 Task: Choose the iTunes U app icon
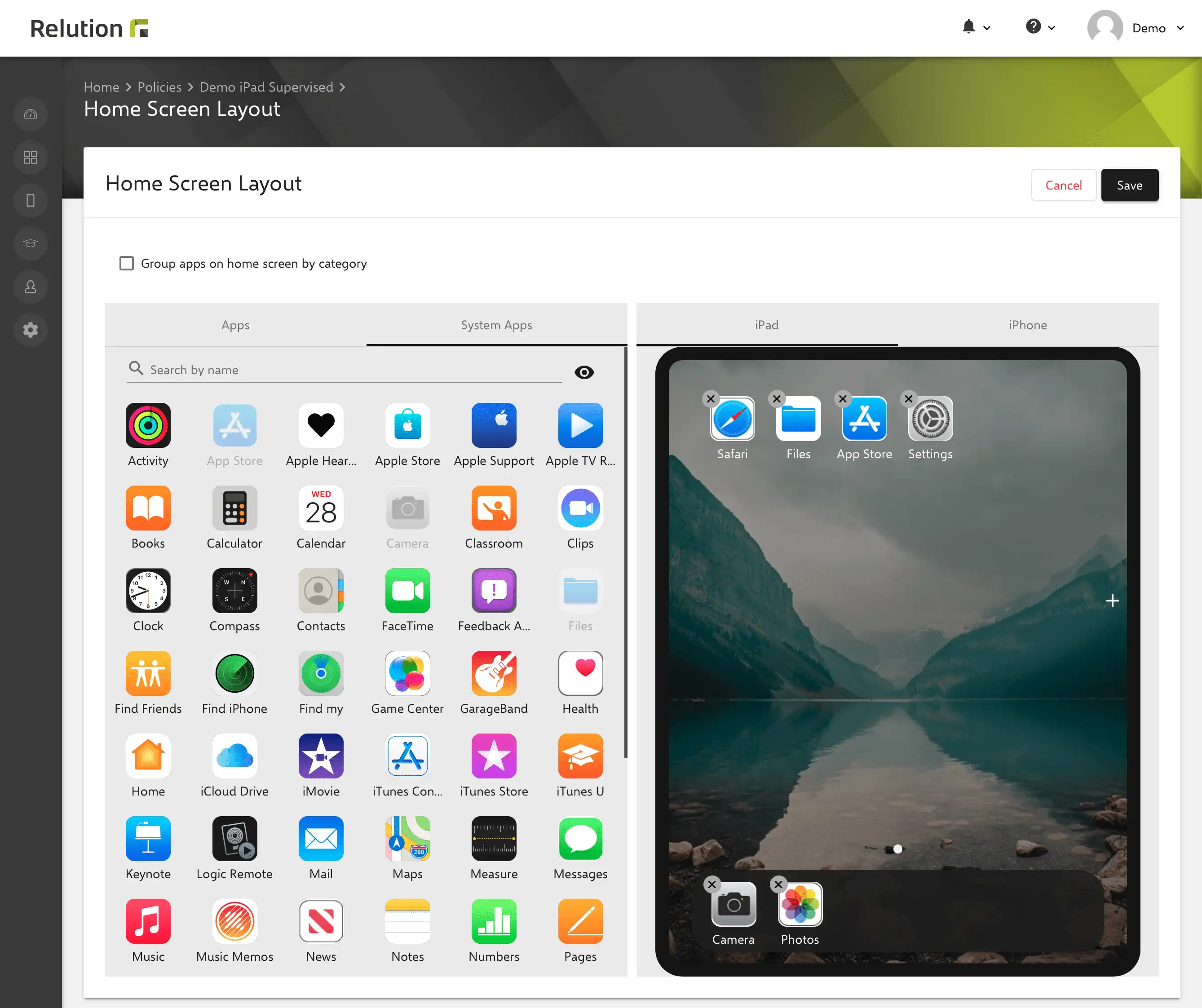click(580, 756)
